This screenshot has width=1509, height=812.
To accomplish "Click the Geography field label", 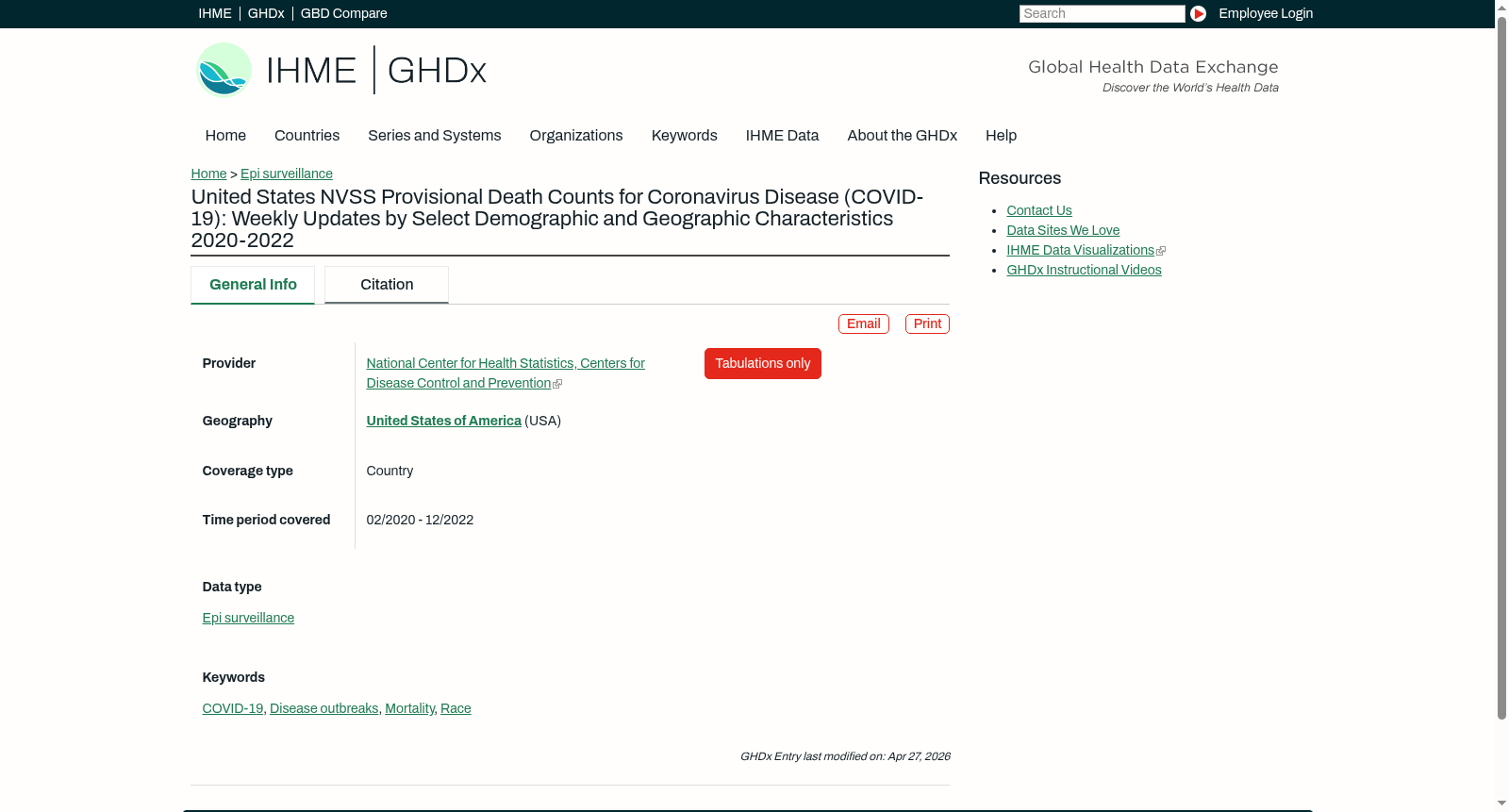I will tap(238, 421).
